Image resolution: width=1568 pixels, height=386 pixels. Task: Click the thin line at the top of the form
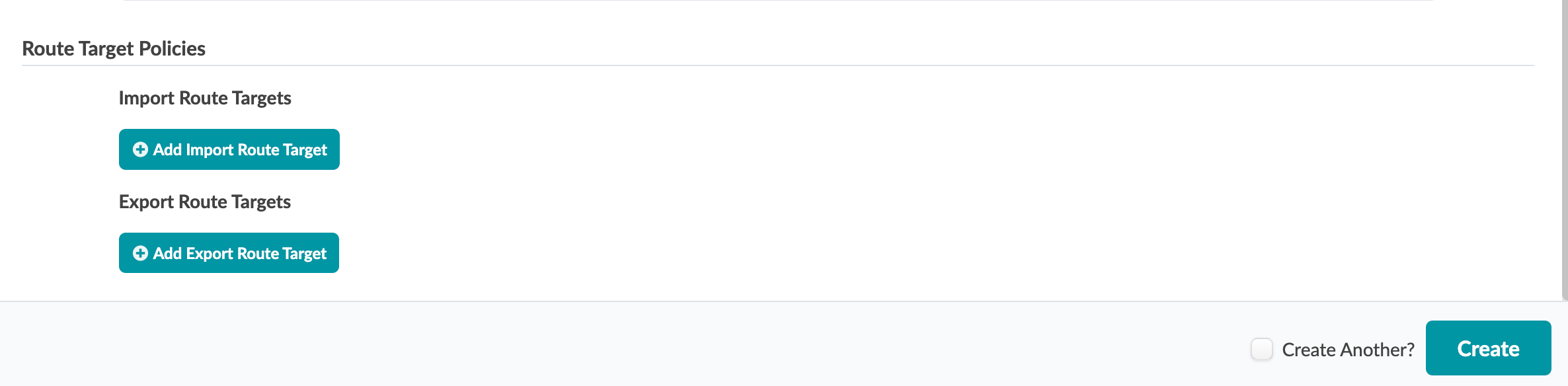(x=778, y=1)
